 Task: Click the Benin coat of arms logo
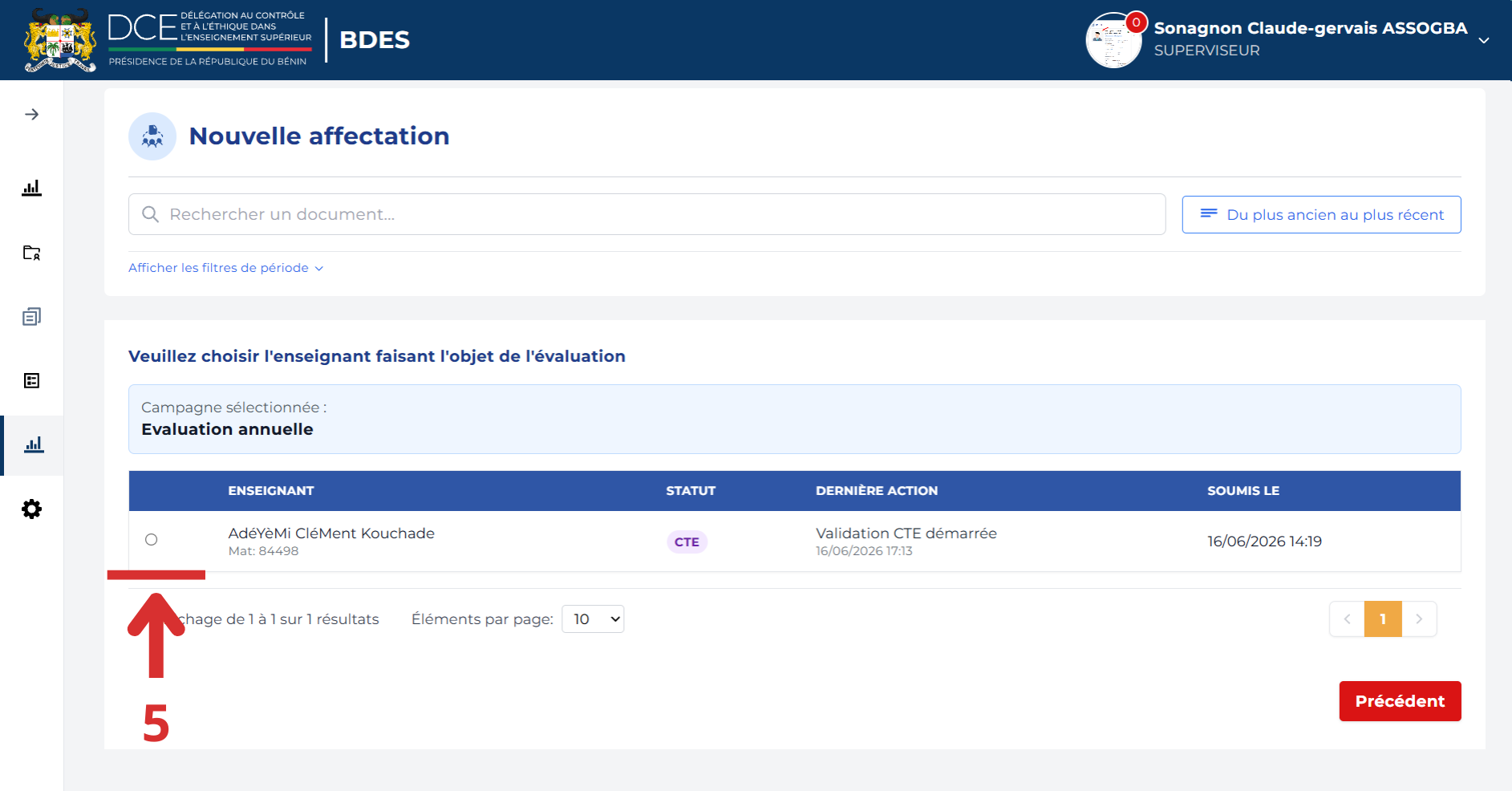click(60, 40)
